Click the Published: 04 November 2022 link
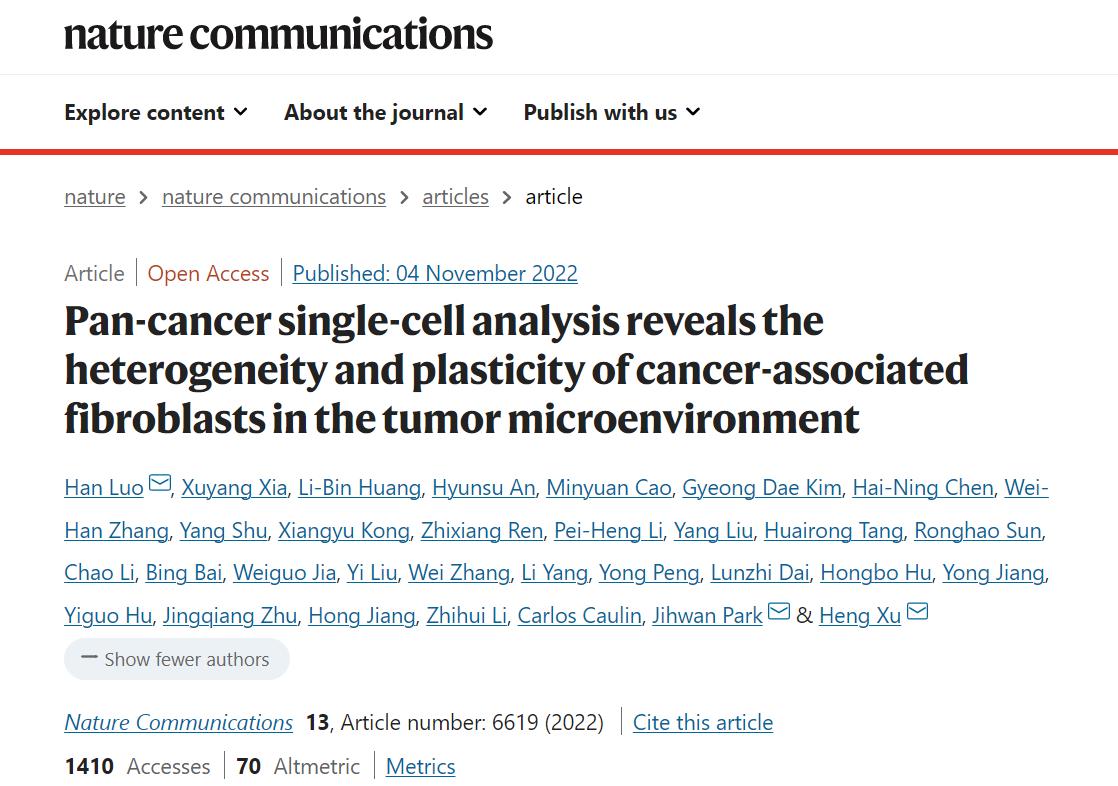The width and height of the screenshot is (1118, 786). 435,274
